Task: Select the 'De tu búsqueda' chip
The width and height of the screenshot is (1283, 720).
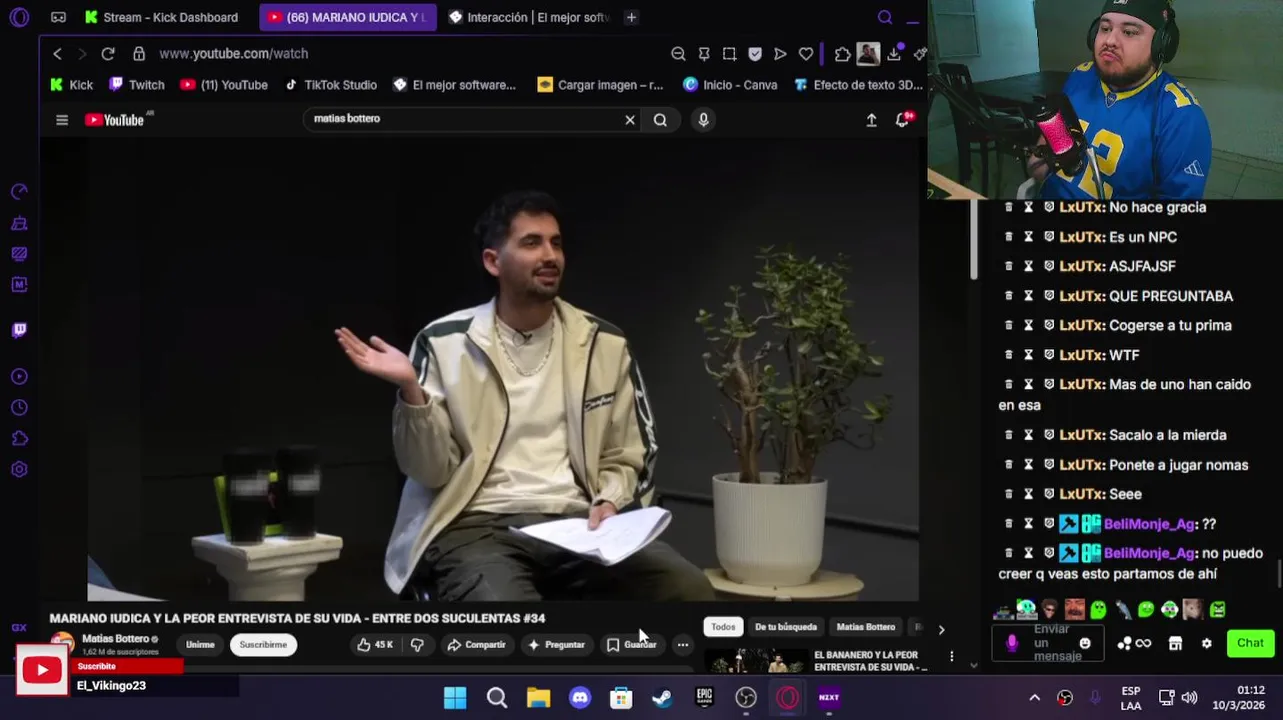Action: click(x=786, y=627)
